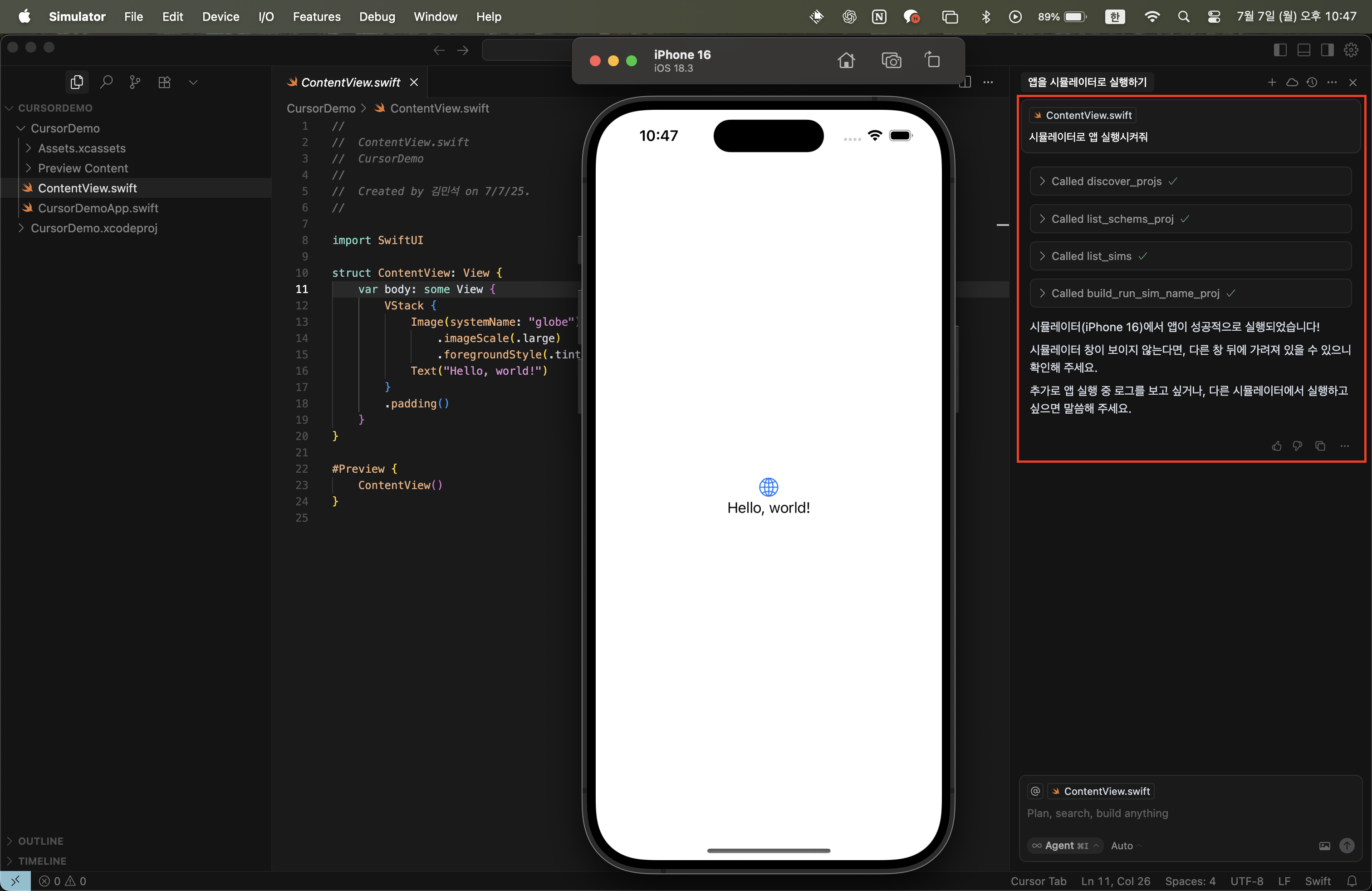This screenshot has height=891, width=1372.
Task: Copy the chat response with the copy icon
Action: click(x=1320, y=446)
